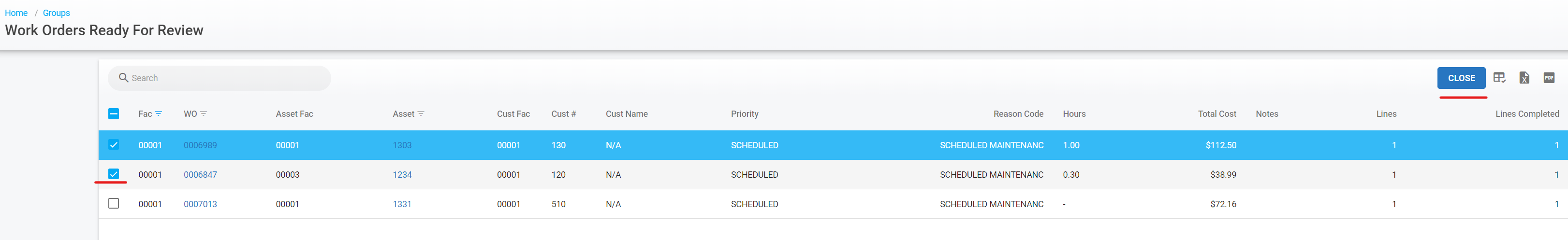The height and width of the screenshot is (240, 1568).
Task: Open the Asset column filter icon
Action: [421, 113]
